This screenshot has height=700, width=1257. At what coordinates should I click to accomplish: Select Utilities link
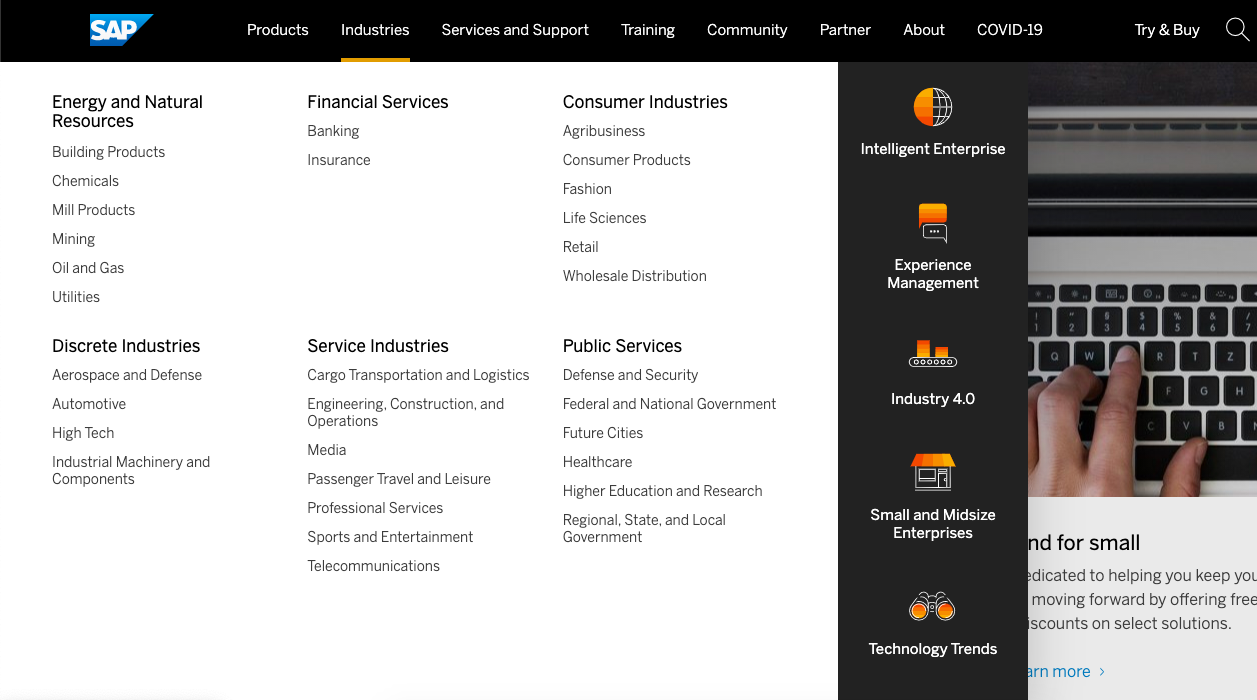point(76,297)
